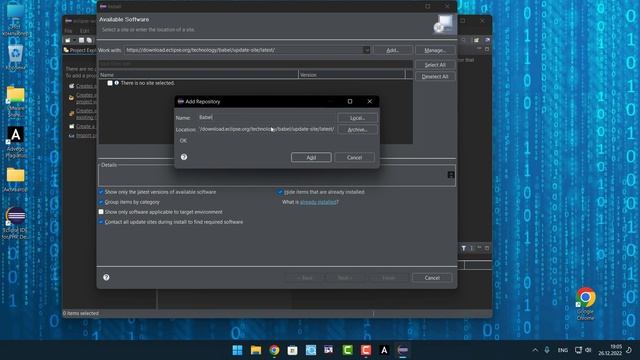Open Recycle Bin on desktop
This screenshot has height=360, width=640.
point(16,58)
